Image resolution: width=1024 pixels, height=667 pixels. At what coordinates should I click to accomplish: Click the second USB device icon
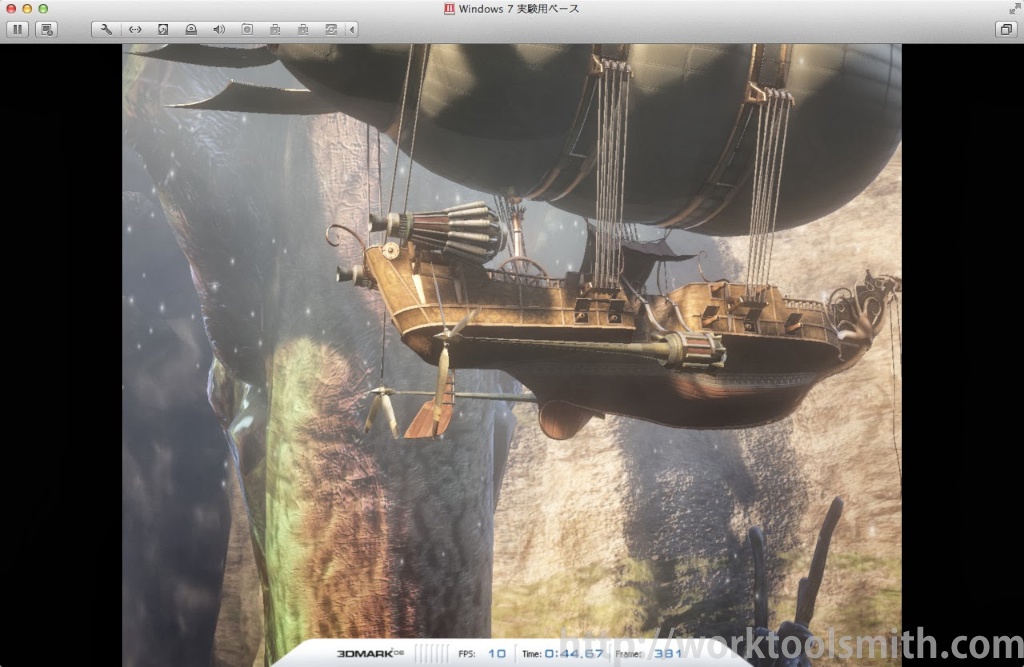pyautogui.click(x=303, y=29)
